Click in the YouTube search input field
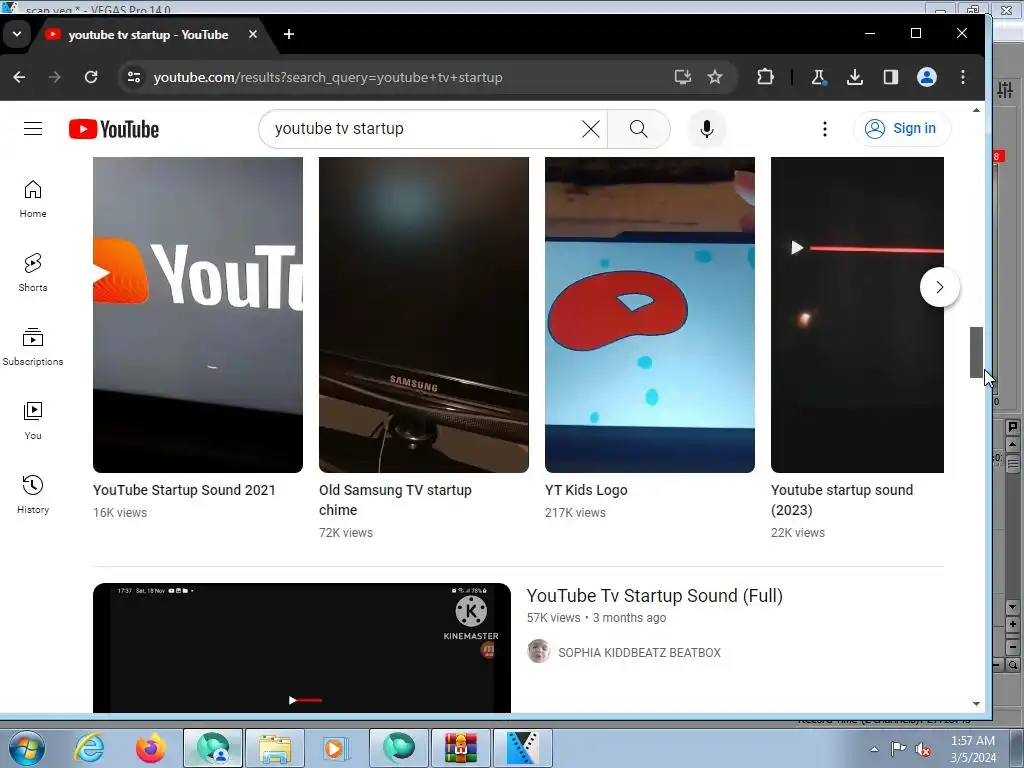Viewport: 1024px width, 768px height. 424,129
